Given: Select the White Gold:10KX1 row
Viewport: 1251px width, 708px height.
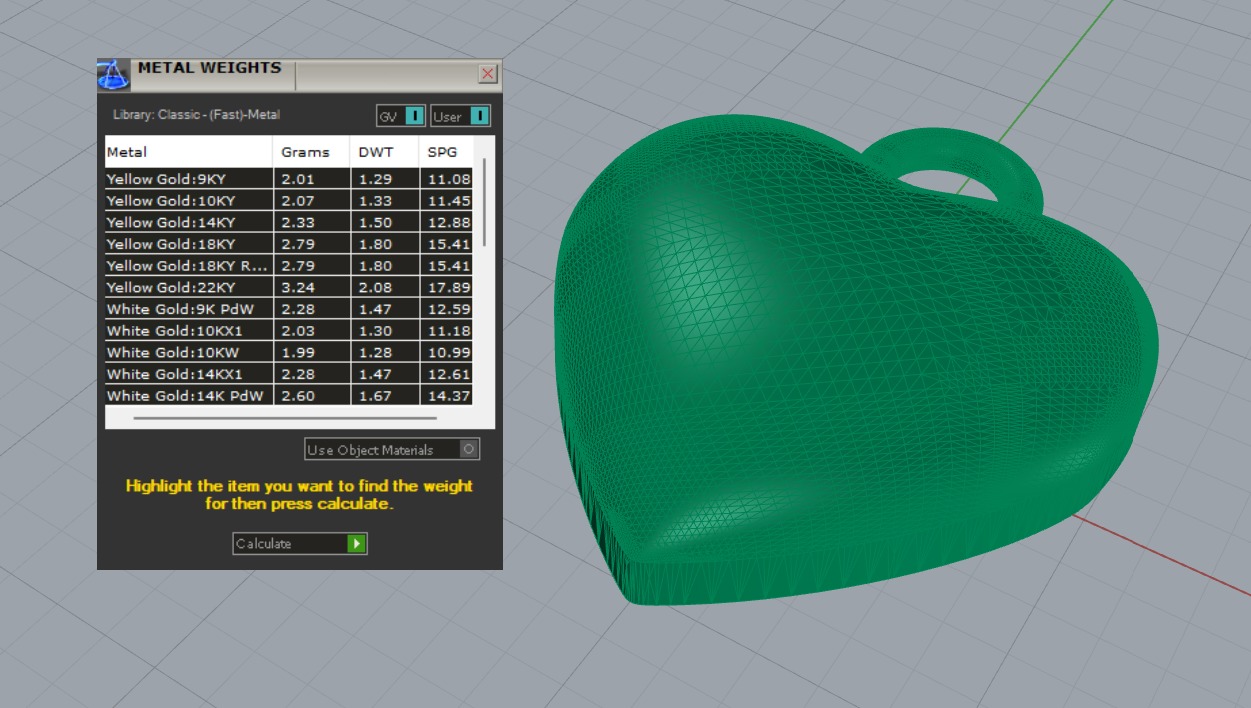Looking at the screenshot, I should [288, 330].
